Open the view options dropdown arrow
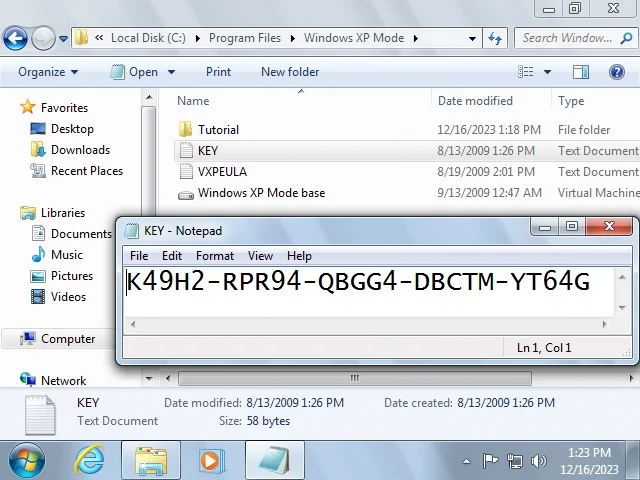 pos(547,72)
